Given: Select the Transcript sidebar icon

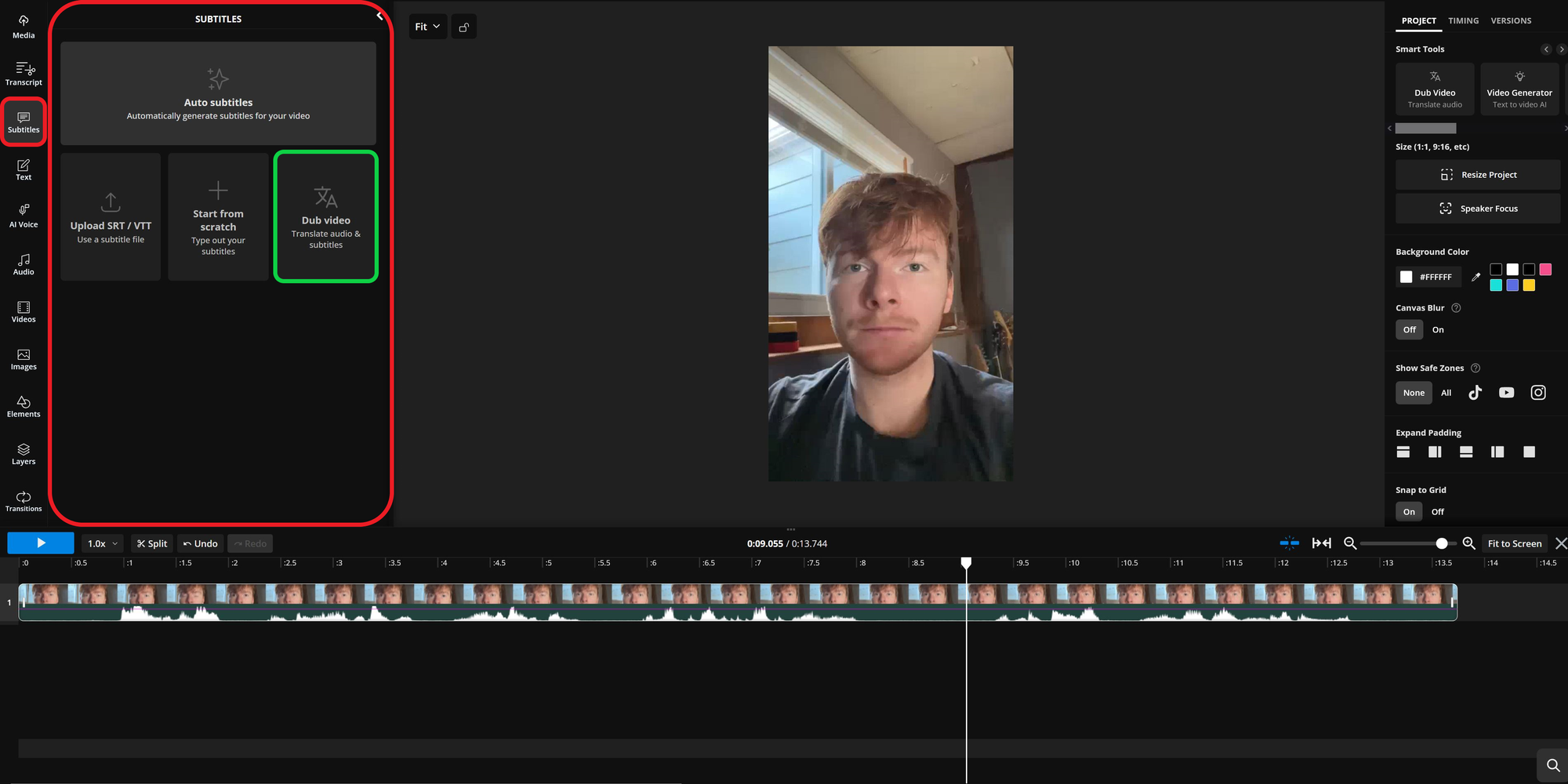Looking at the screenshot, I should click(x=23, y=73).
